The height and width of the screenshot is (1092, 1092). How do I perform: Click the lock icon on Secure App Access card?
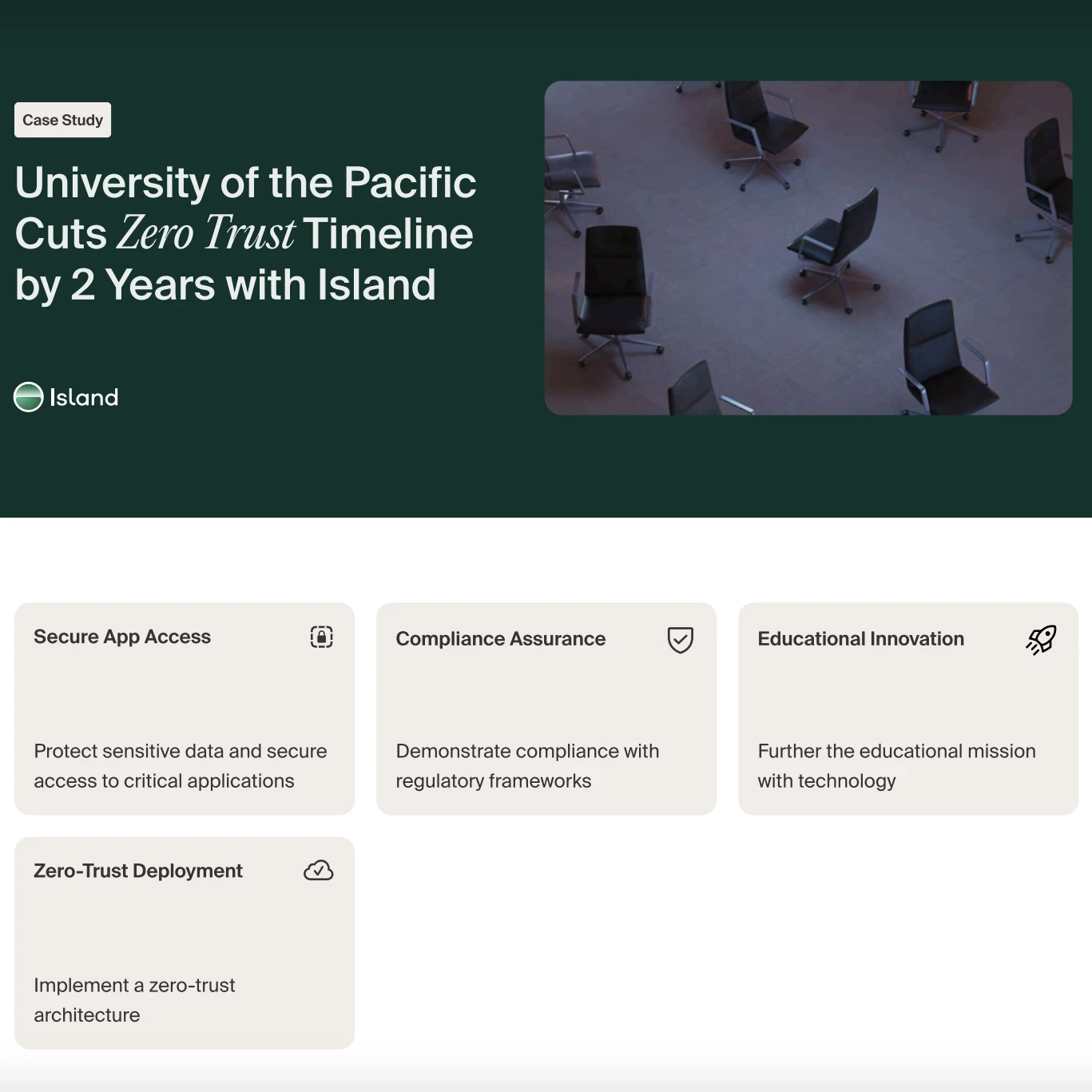321,637
